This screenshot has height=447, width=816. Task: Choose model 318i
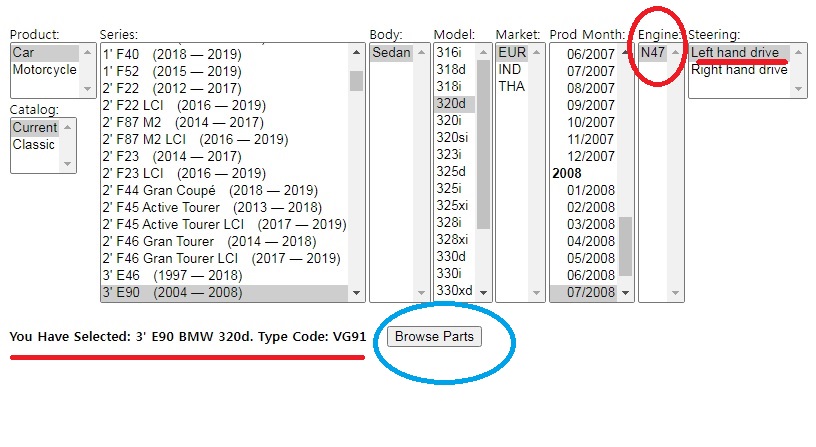455,86
